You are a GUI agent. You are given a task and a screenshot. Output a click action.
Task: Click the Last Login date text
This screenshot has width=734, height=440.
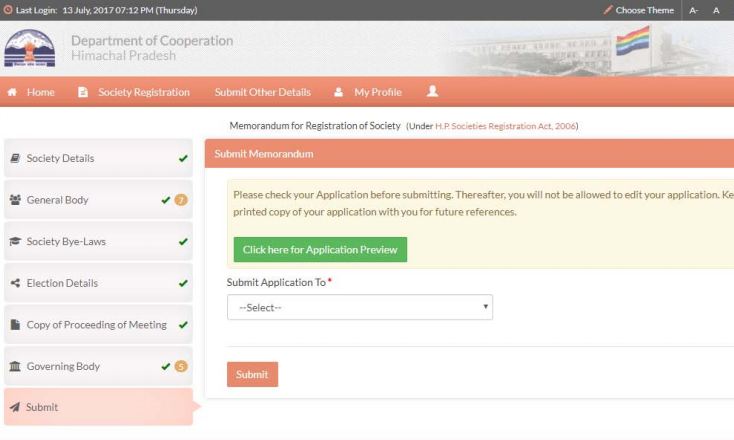pos(130,10)
